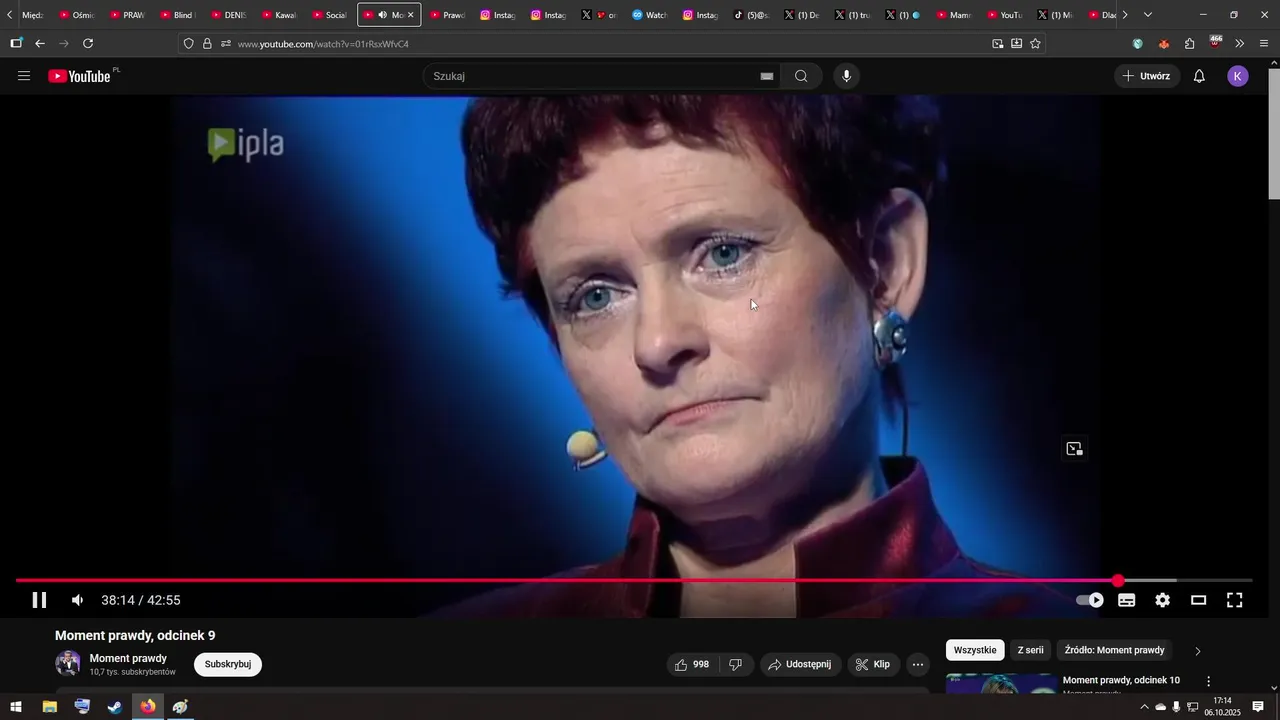Image resolution: width=1280 pixels, height=720 pixels.
Task: Dislike the video
Action: 735,664
